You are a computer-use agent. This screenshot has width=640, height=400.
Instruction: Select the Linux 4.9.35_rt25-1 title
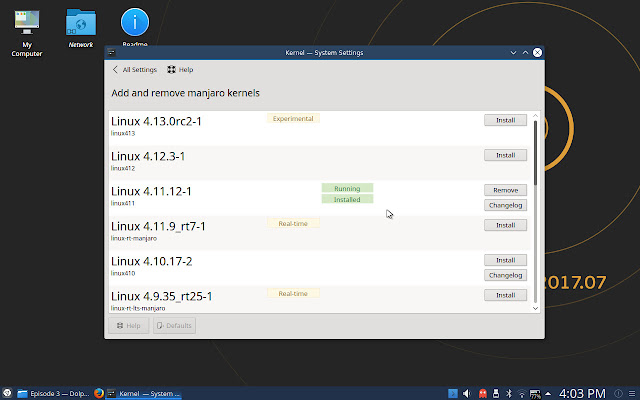(162, 296)
